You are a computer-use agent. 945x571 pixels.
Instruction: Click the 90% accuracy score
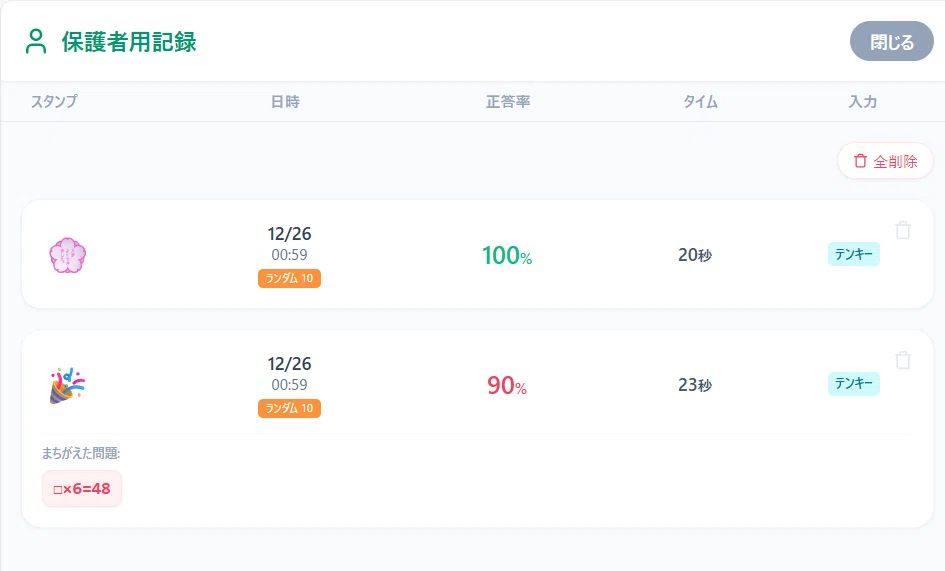[x=507, y=385]
